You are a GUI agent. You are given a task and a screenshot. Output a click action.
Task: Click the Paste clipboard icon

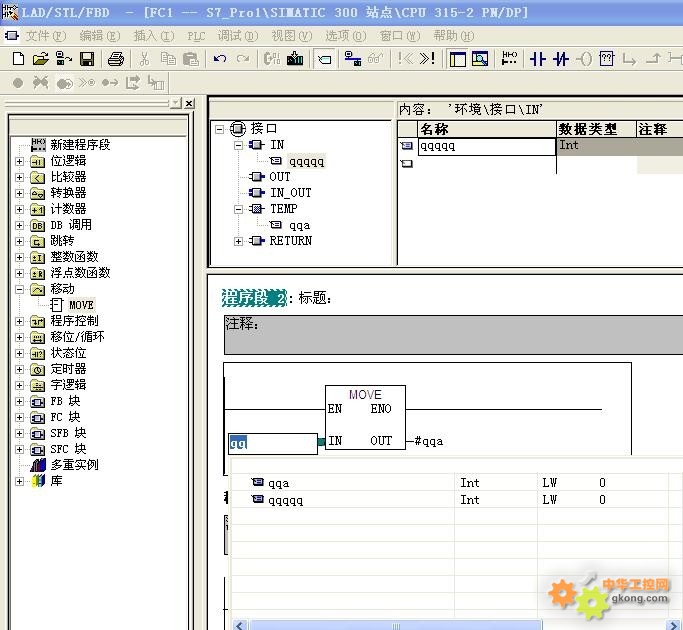(x=191, y=58)
